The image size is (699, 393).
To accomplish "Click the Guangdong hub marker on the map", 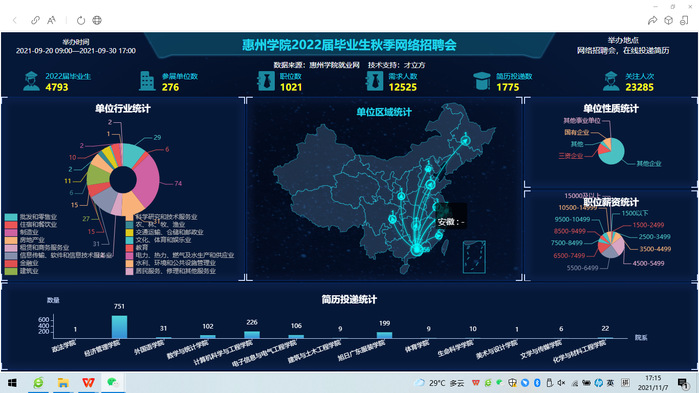I will (x=417, y=249).
